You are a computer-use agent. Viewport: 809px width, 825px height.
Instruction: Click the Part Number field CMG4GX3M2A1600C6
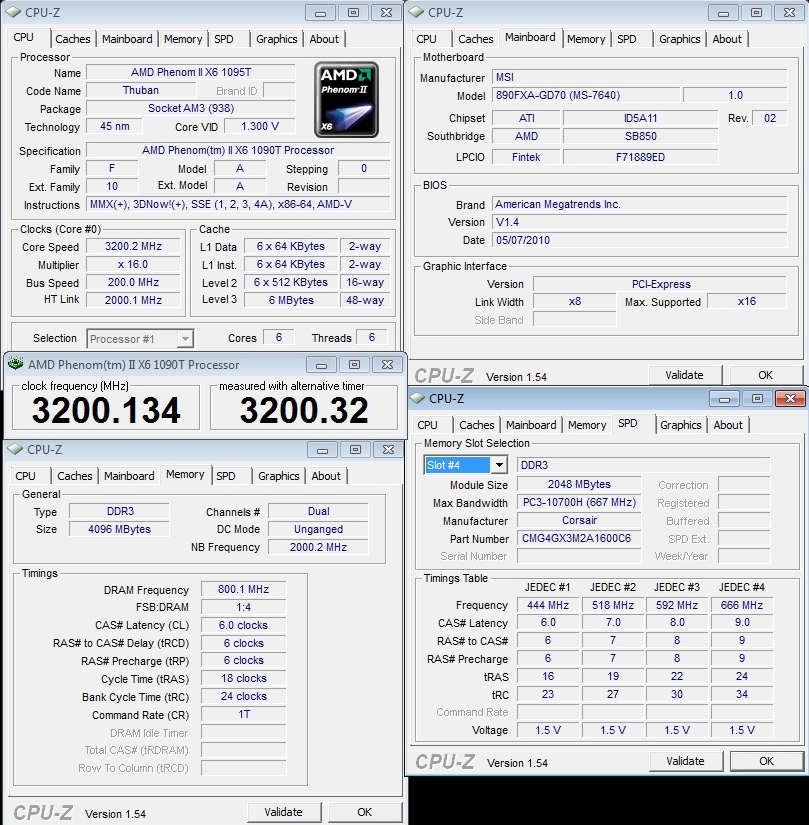[578, 539]
